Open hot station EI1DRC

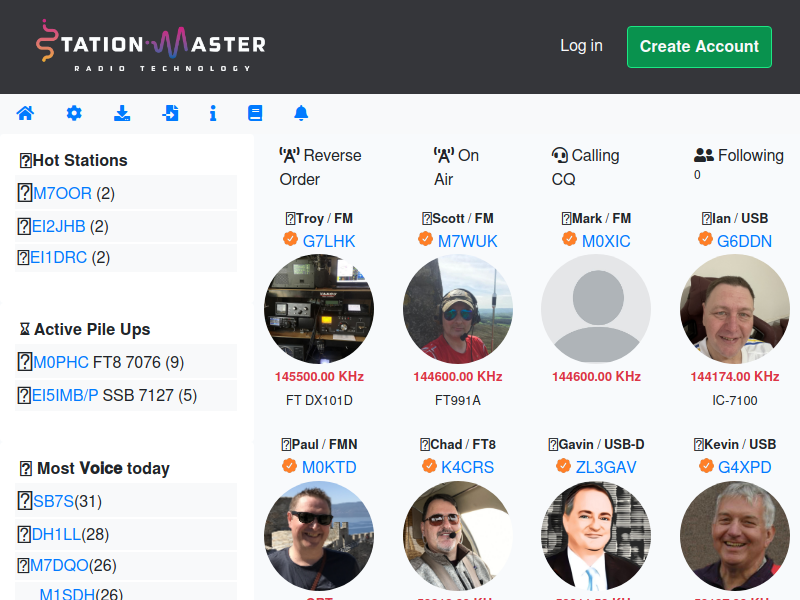click(x=58, y=258)
